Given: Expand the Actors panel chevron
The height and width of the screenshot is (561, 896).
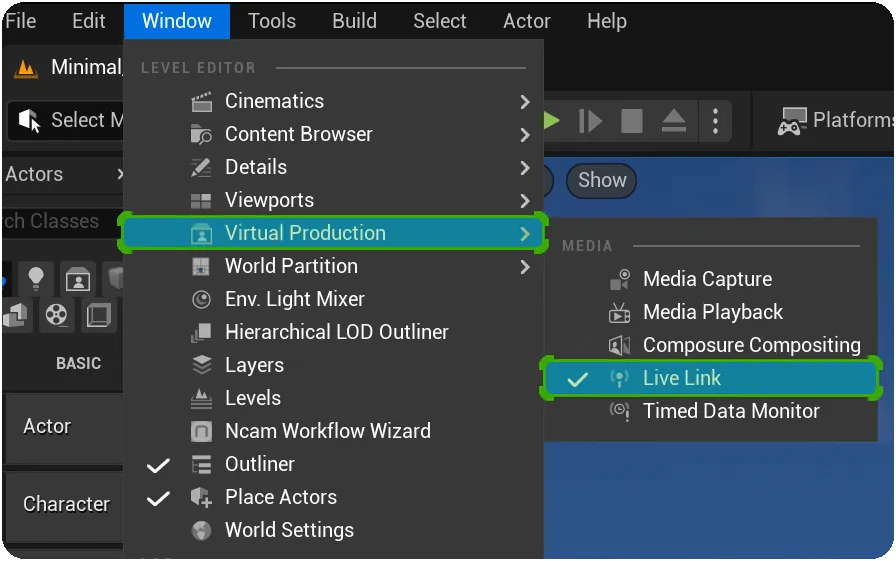Looking at the screenshot, I should pos(119,174).
